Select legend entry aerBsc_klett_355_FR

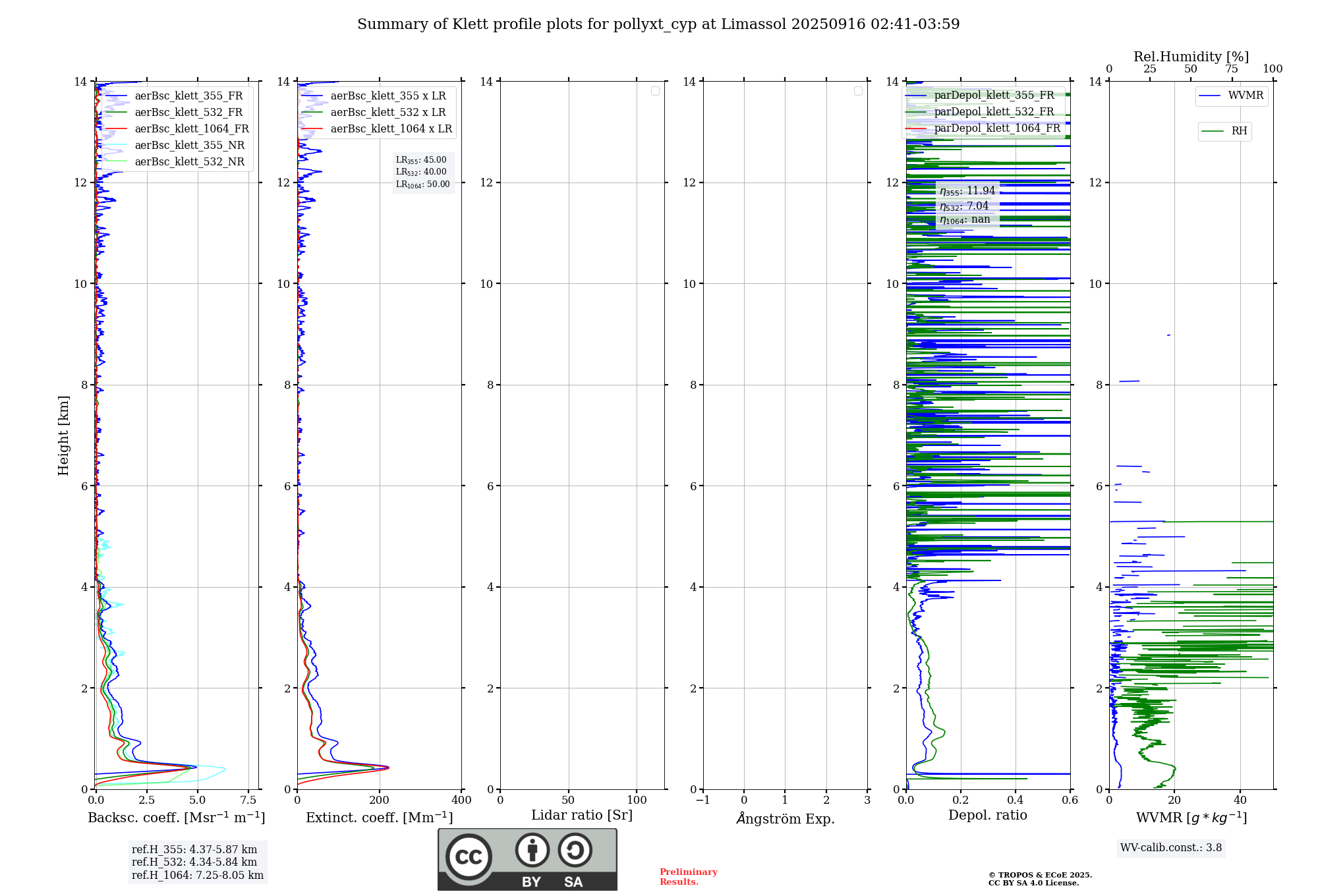174,96
